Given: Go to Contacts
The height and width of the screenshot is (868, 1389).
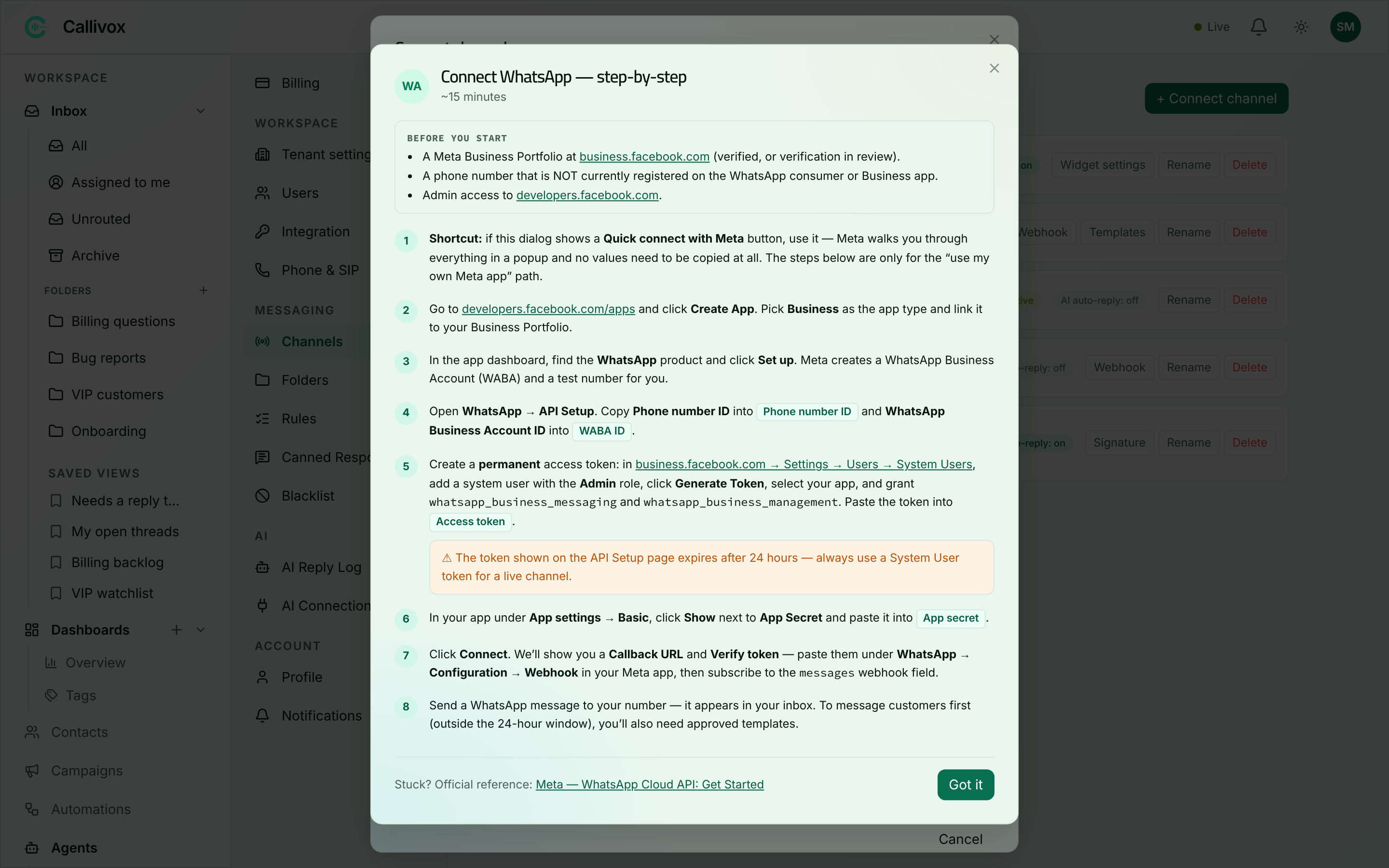Looking at the screenshot, I should pyautogui.click(x=79, y=732).
